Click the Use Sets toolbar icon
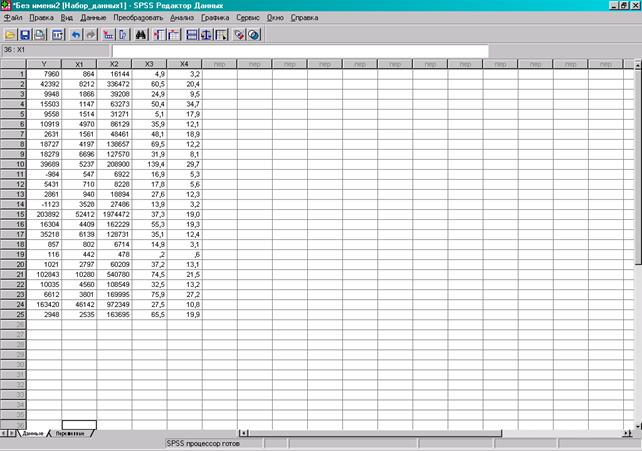642x451 pixels. (254, 35)
